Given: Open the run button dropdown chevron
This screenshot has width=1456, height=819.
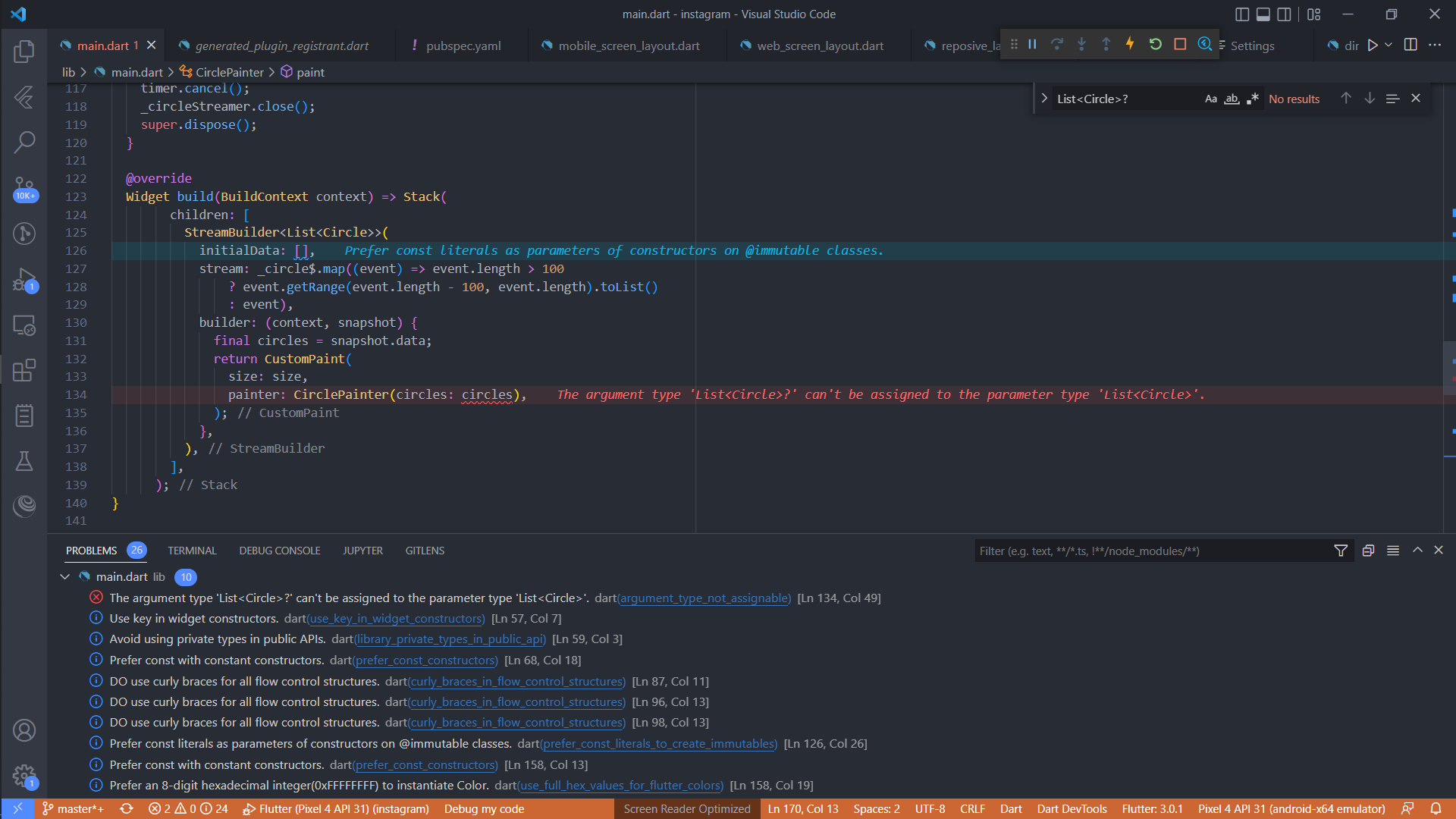Looking at the screenshot, I should [1389, 45].
